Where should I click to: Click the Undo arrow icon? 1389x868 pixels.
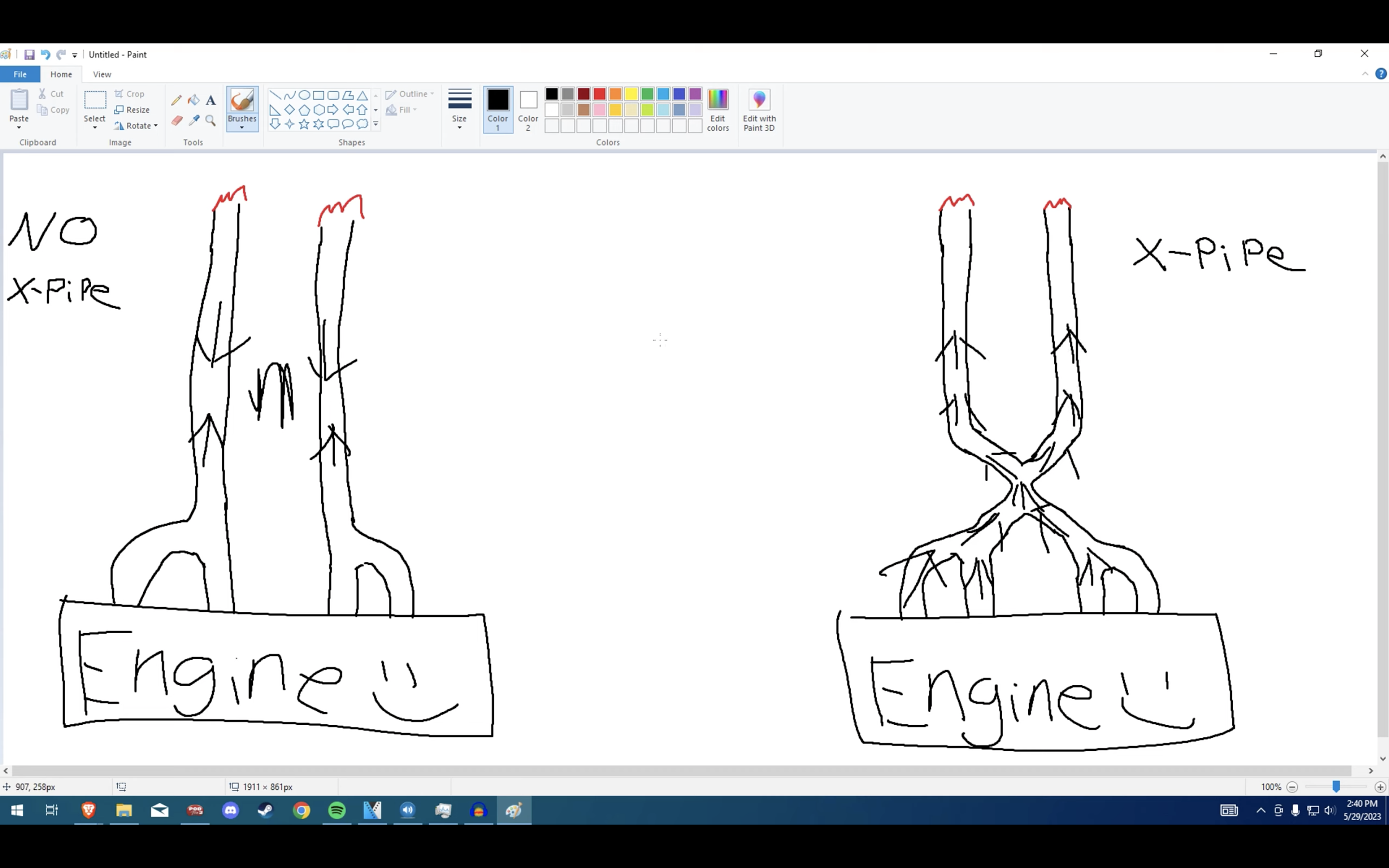(x=45, y=54)
